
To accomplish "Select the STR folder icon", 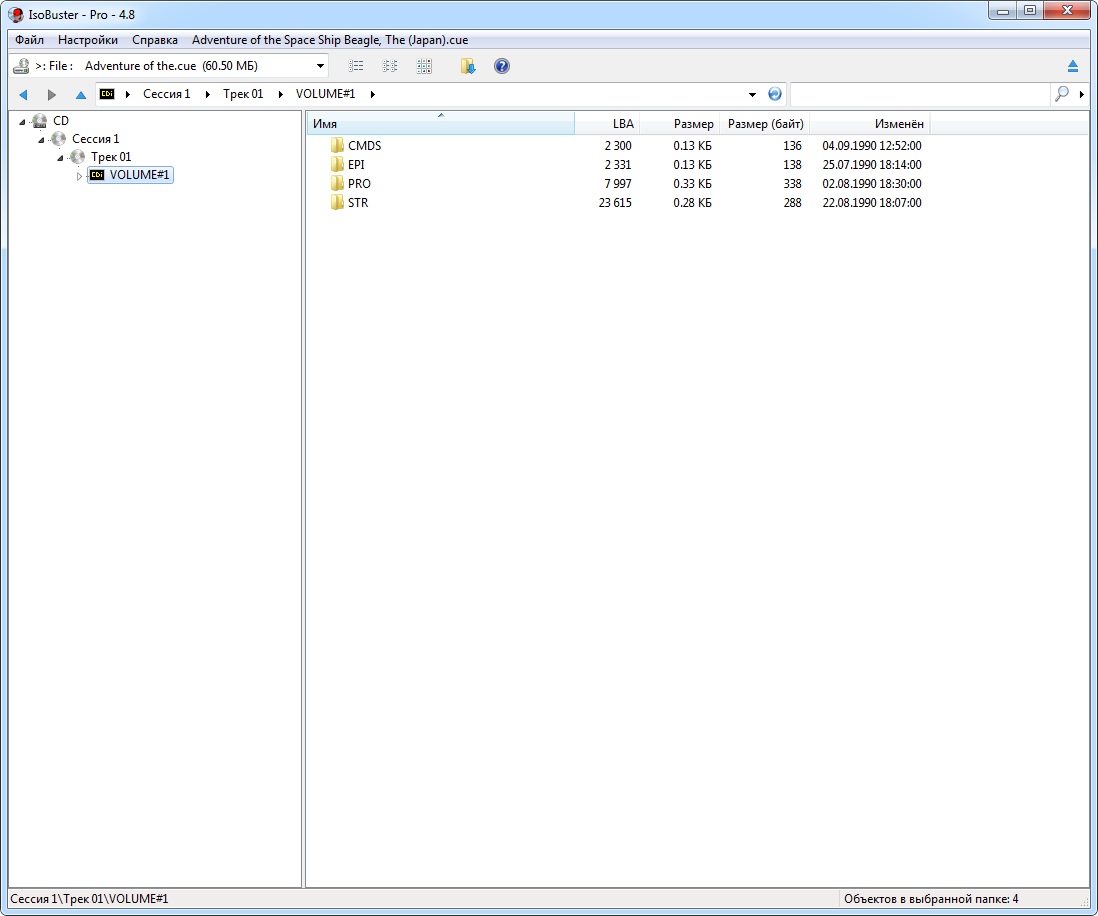I will coord(338,202).
